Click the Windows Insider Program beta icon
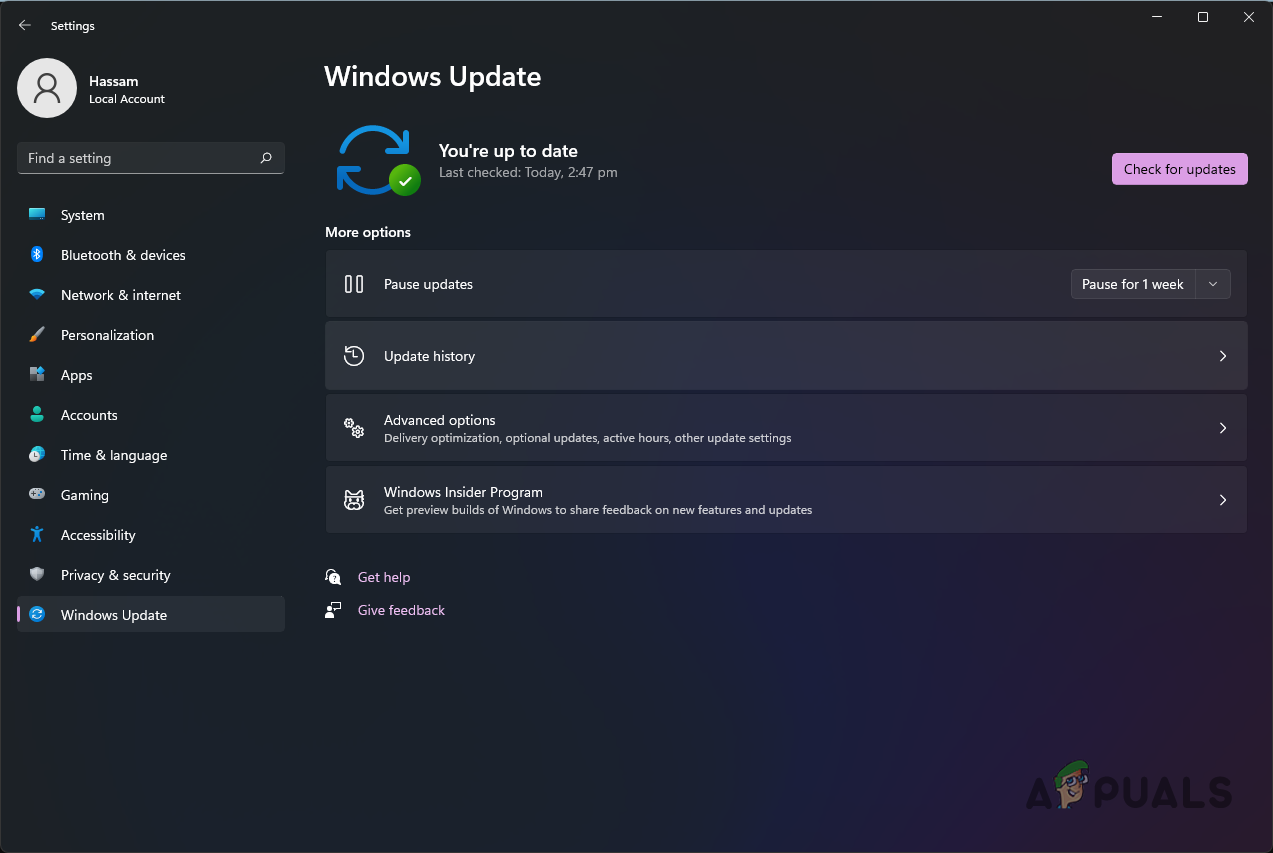The height and width of the screenshot is (853, 1273). pyautogui.click(x=354, y=500)
